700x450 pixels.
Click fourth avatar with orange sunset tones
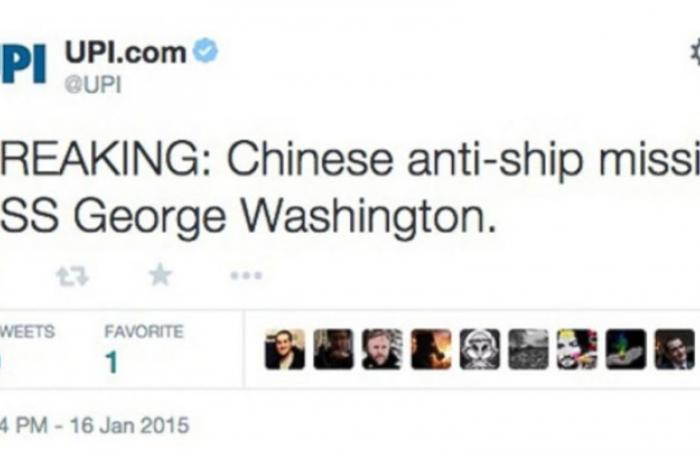click(x=431, y=349)
